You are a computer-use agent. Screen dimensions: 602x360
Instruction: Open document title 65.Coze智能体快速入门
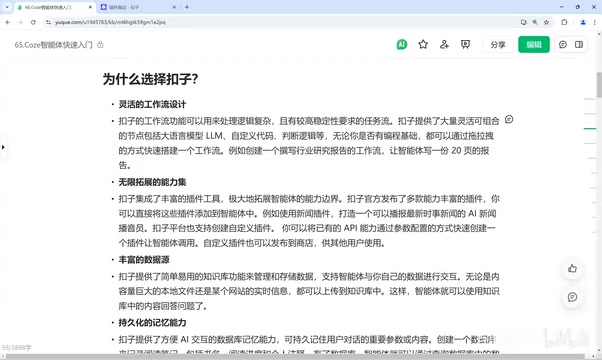pyautogui.click(x=53, y=45)
